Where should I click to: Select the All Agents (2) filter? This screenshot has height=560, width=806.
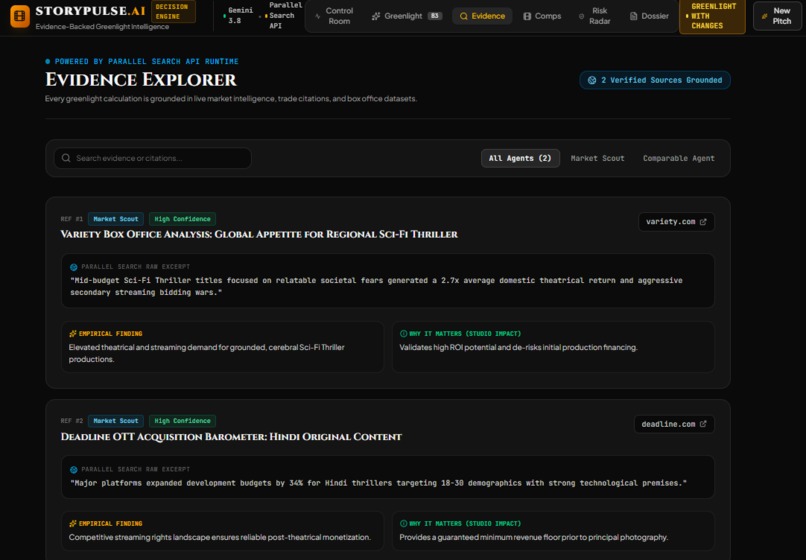(520, 158)
